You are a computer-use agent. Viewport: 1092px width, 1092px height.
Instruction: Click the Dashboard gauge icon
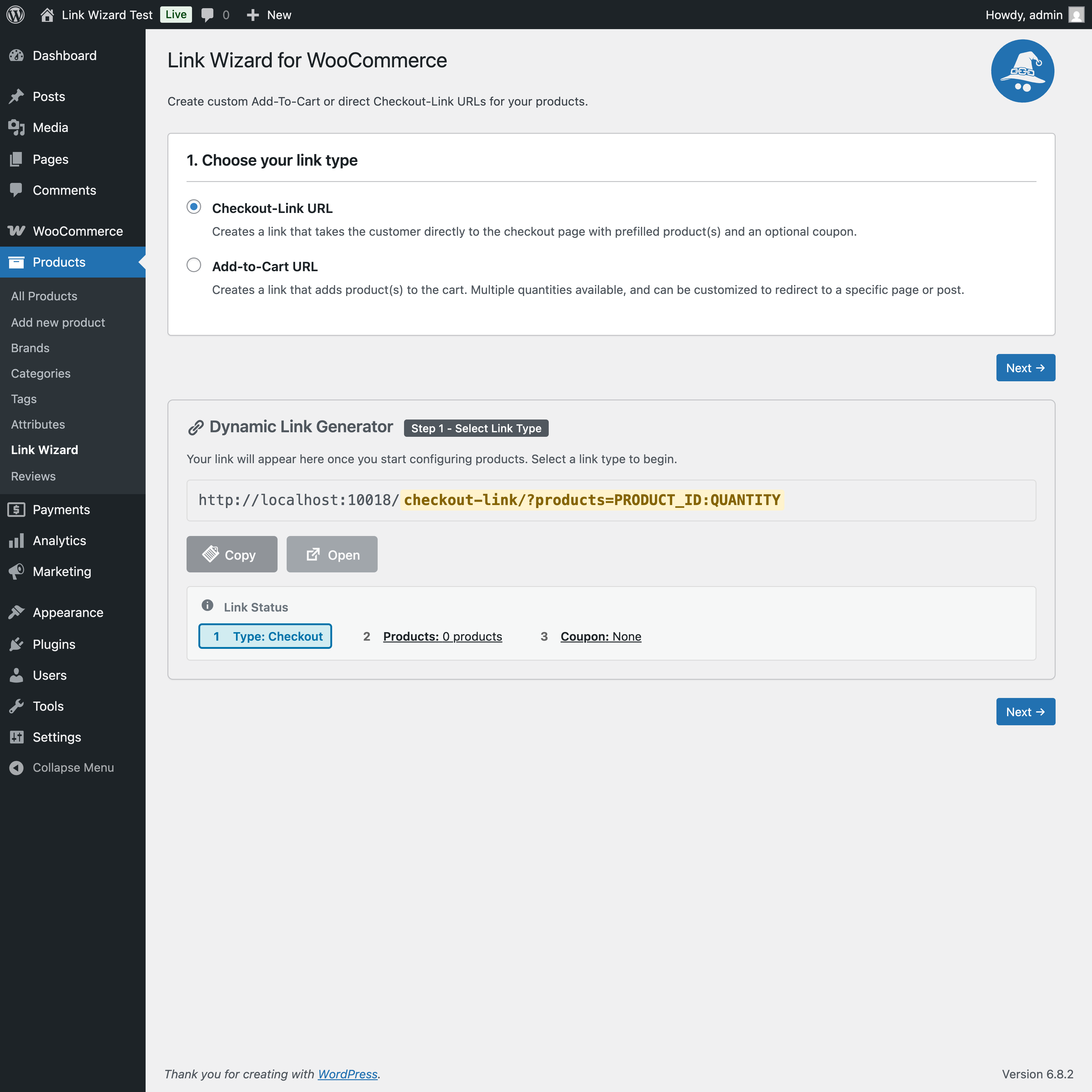(x=16, y=56)
